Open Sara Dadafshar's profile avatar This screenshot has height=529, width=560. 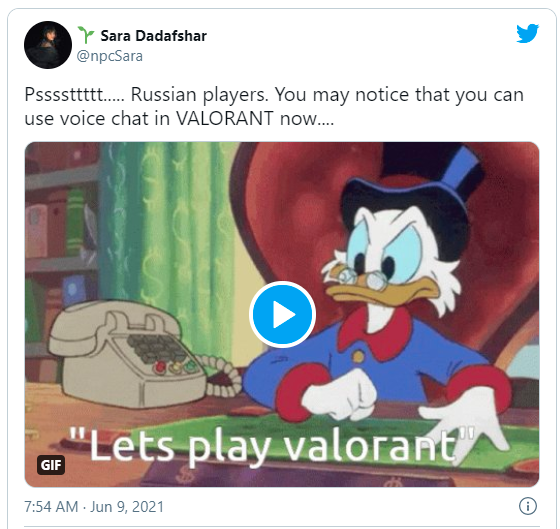48,45
